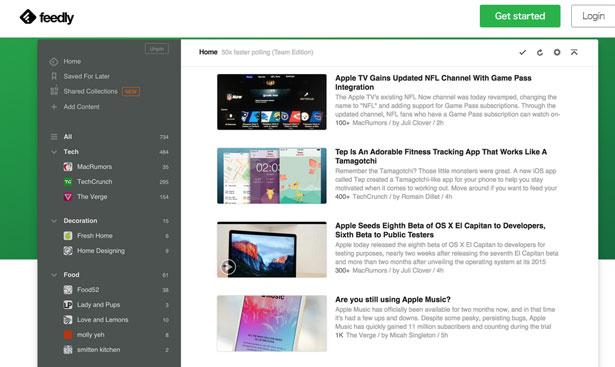Open Shared Collections
The image size is (615, 367).
91,91
